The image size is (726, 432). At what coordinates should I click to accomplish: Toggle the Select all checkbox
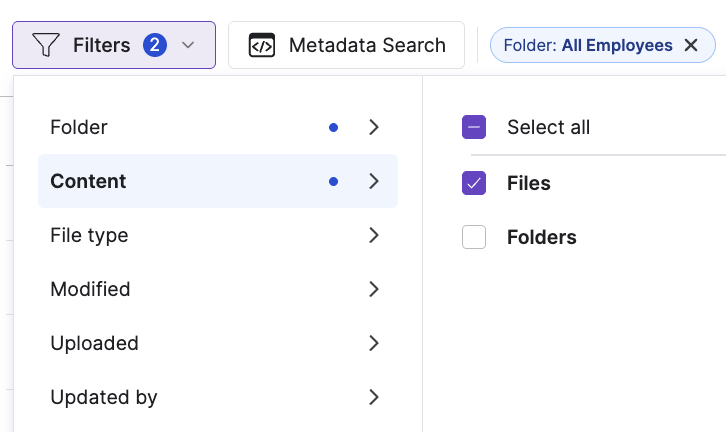(474, 127)
